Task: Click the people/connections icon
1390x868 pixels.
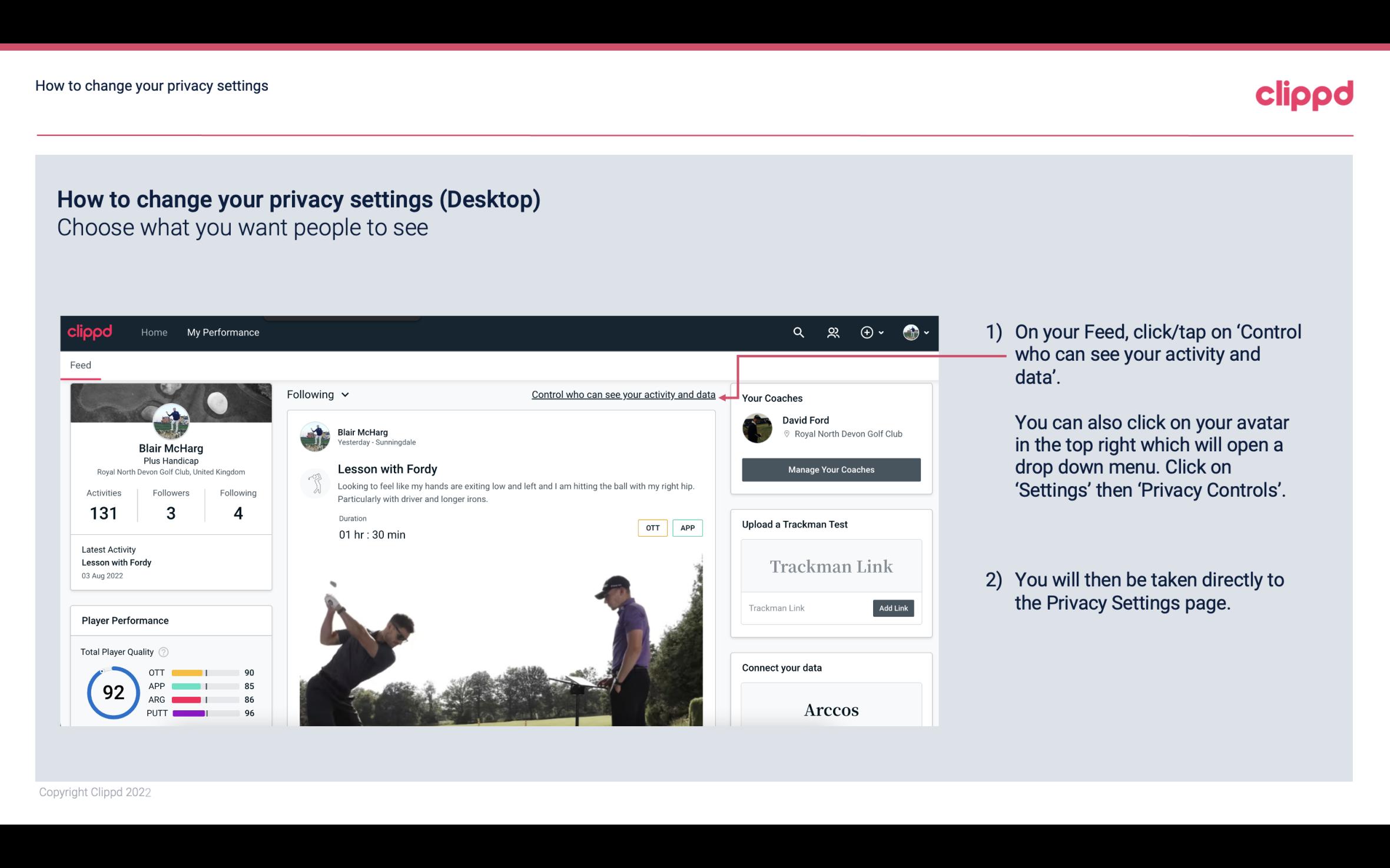Action: pos(832,332)
